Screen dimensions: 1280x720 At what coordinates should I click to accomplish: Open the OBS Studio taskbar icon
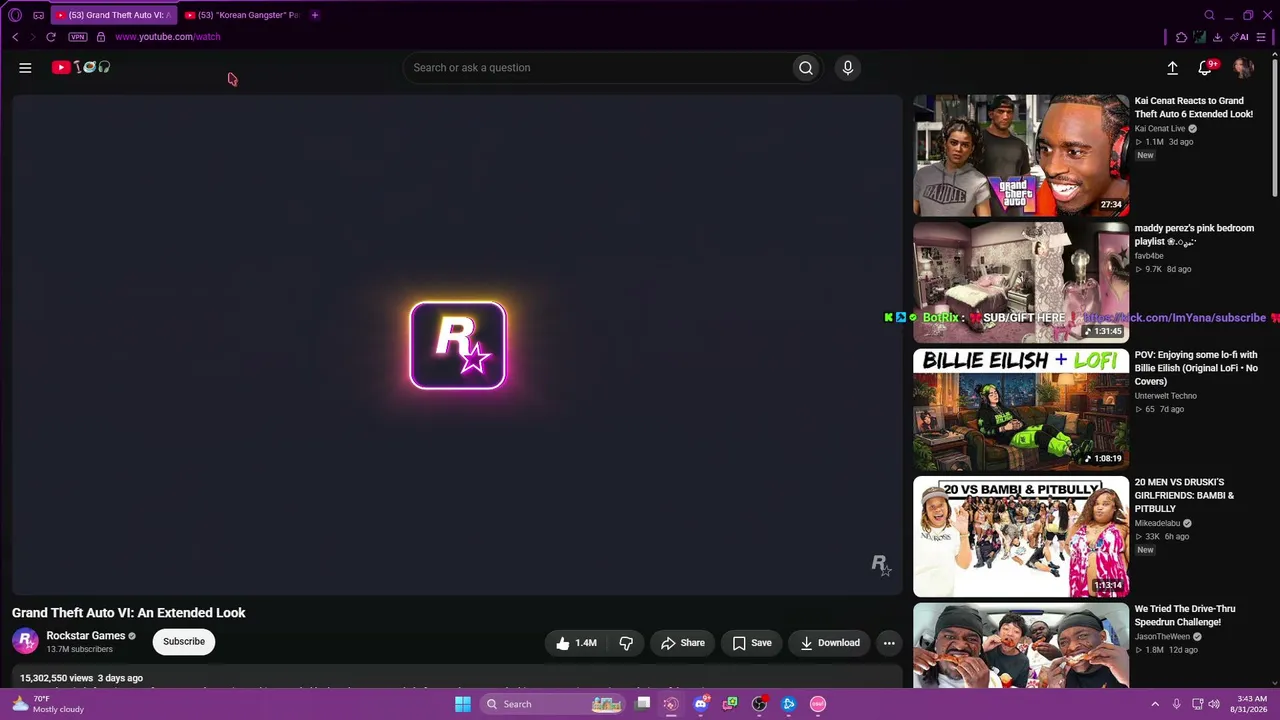point(760,704)
